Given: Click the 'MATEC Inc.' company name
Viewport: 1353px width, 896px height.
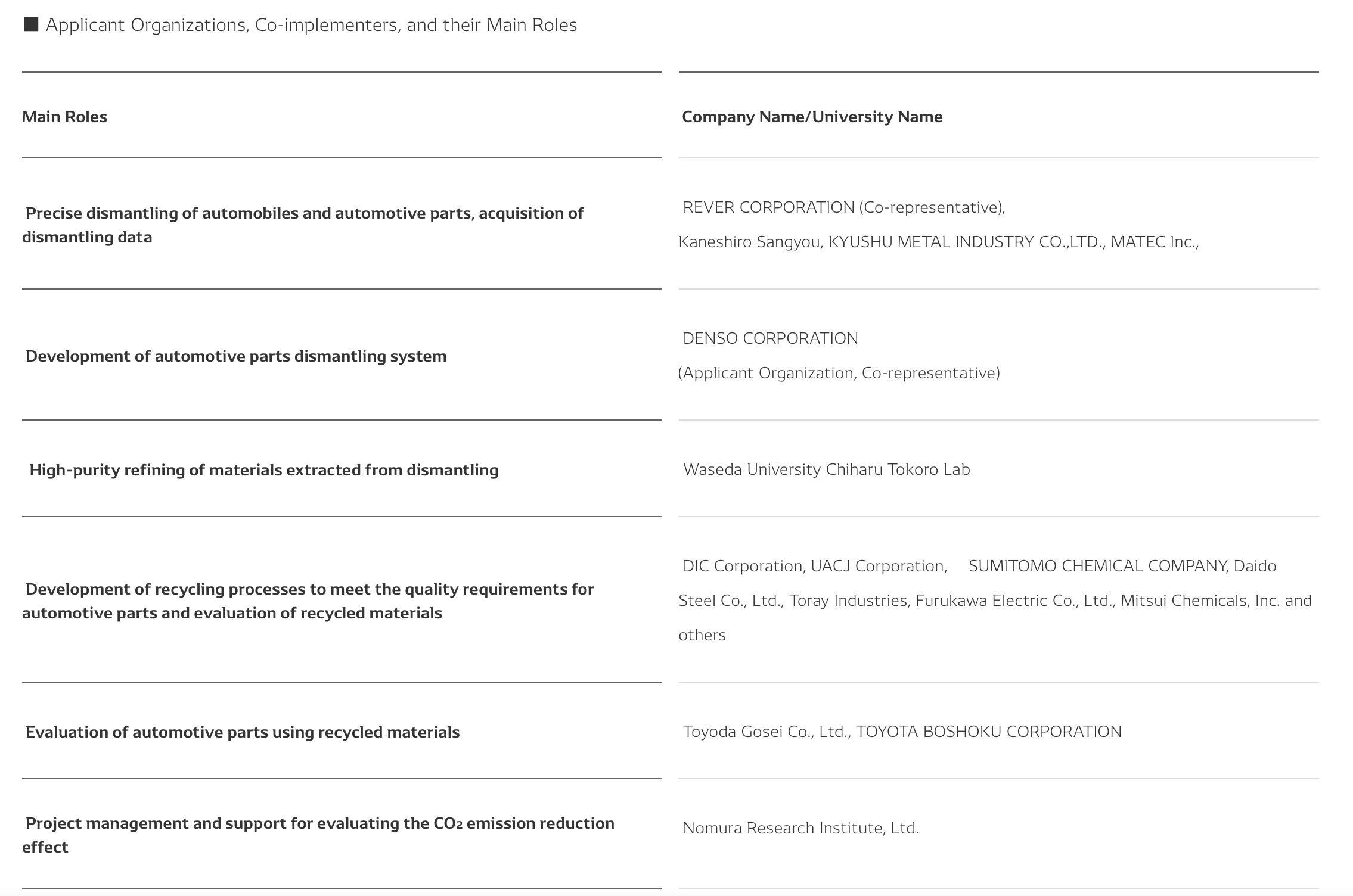Looking at the screenshot, I should 1154,242.
